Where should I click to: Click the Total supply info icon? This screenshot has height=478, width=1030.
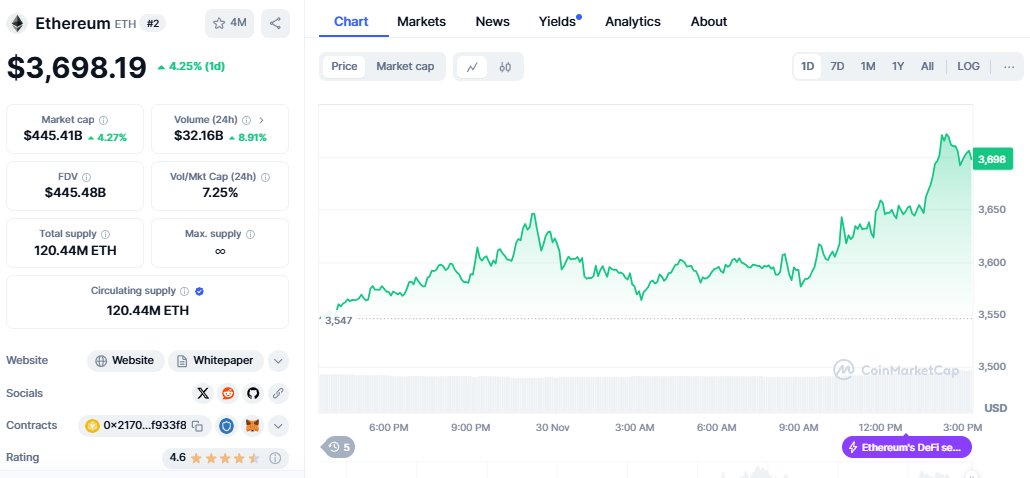click(106, 234)
